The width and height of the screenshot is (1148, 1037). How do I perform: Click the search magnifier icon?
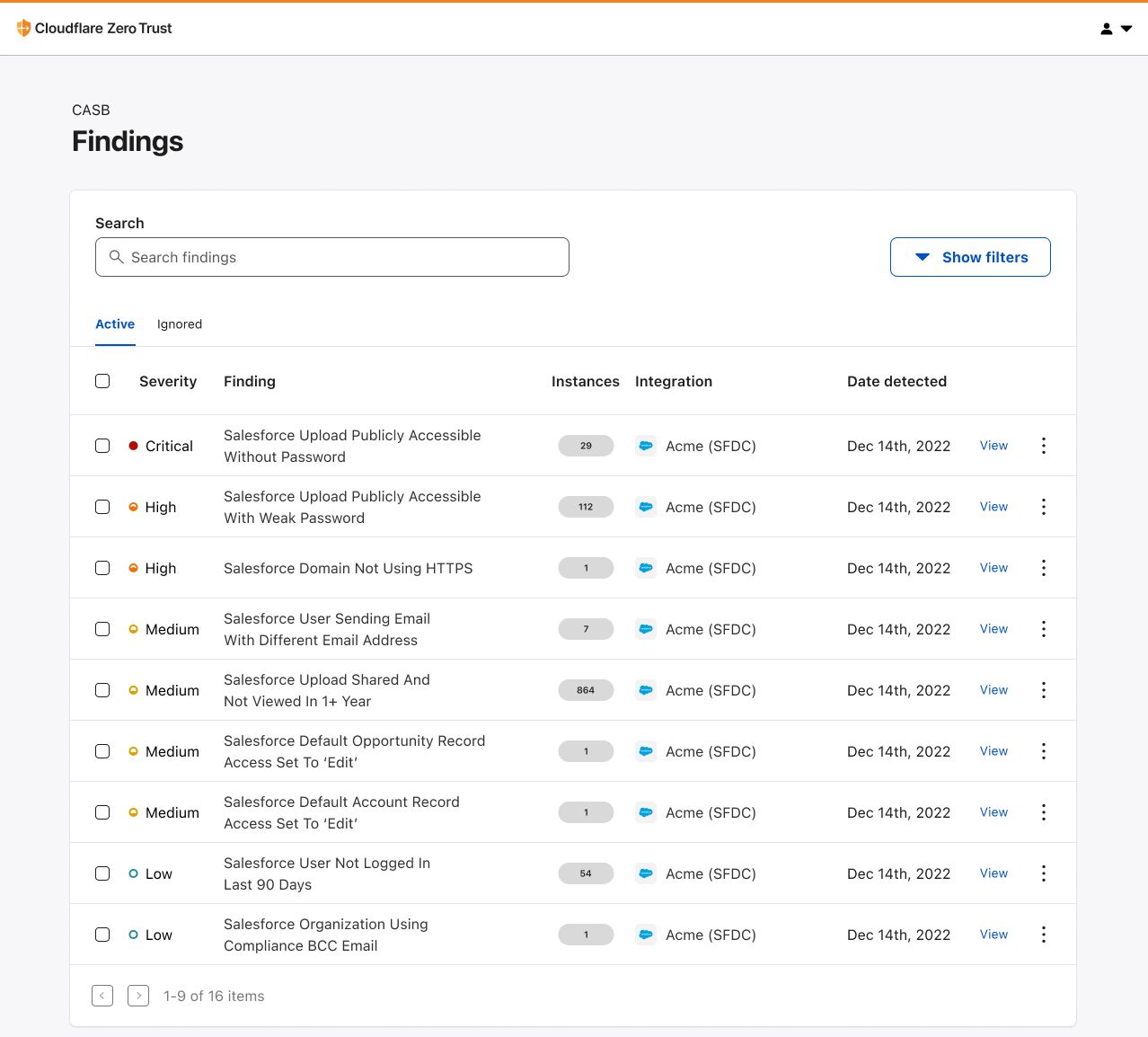tap(116, 257)
